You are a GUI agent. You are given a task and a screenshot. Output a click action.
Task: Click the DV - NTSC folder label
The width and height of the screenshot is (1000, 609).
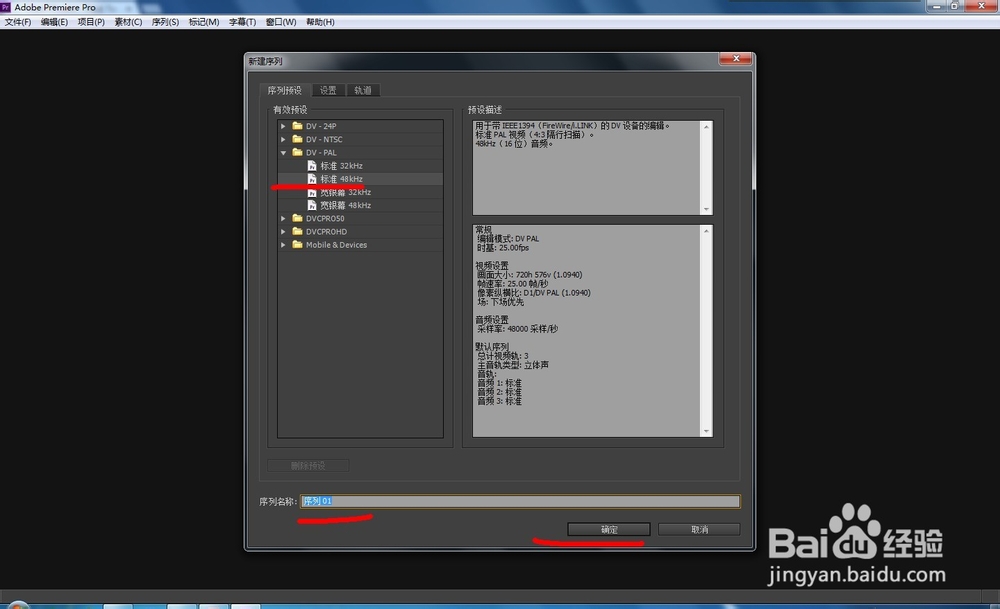324,139
